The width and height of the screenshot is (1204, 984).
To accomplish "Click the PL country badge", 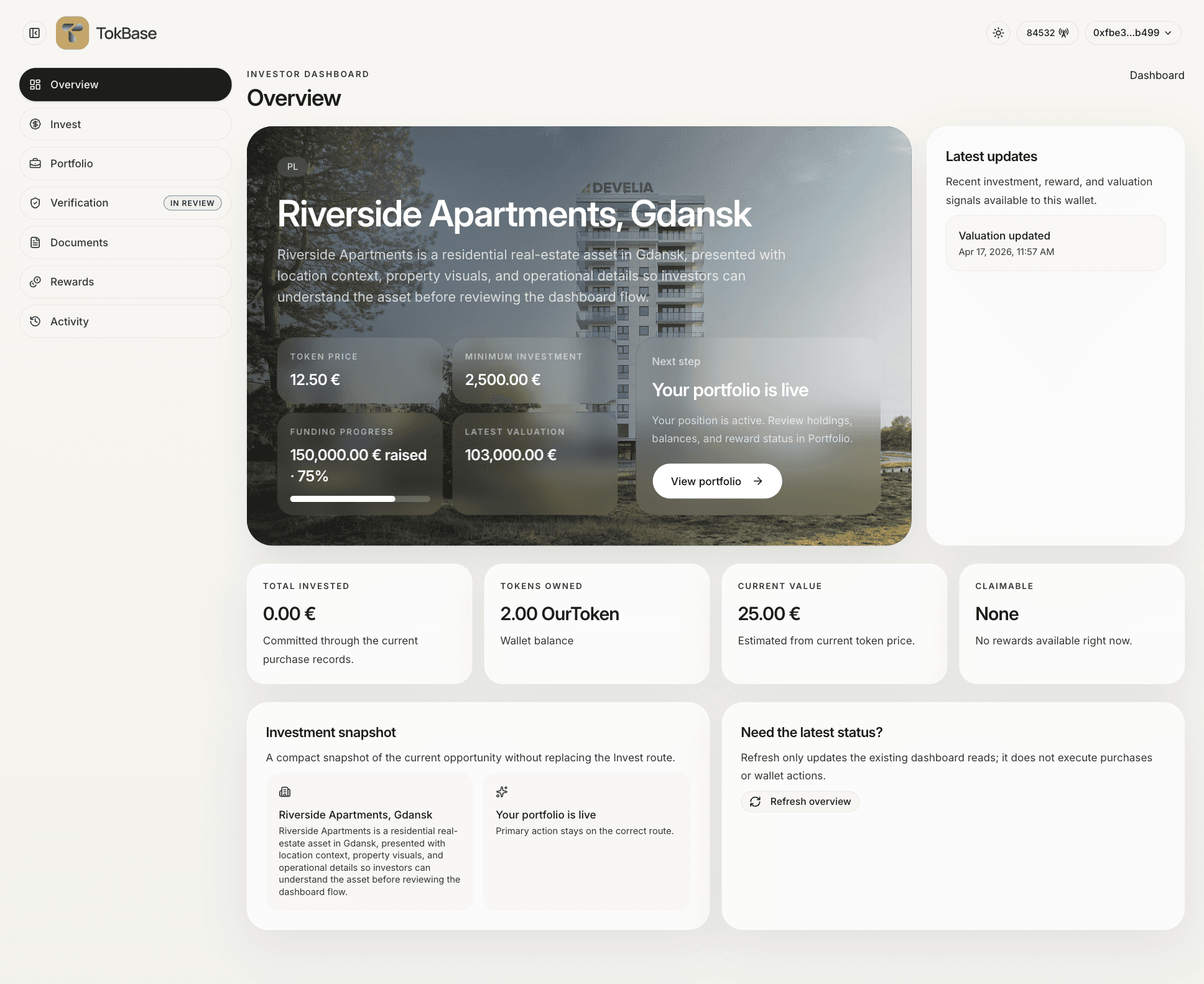I will point(292,167).
